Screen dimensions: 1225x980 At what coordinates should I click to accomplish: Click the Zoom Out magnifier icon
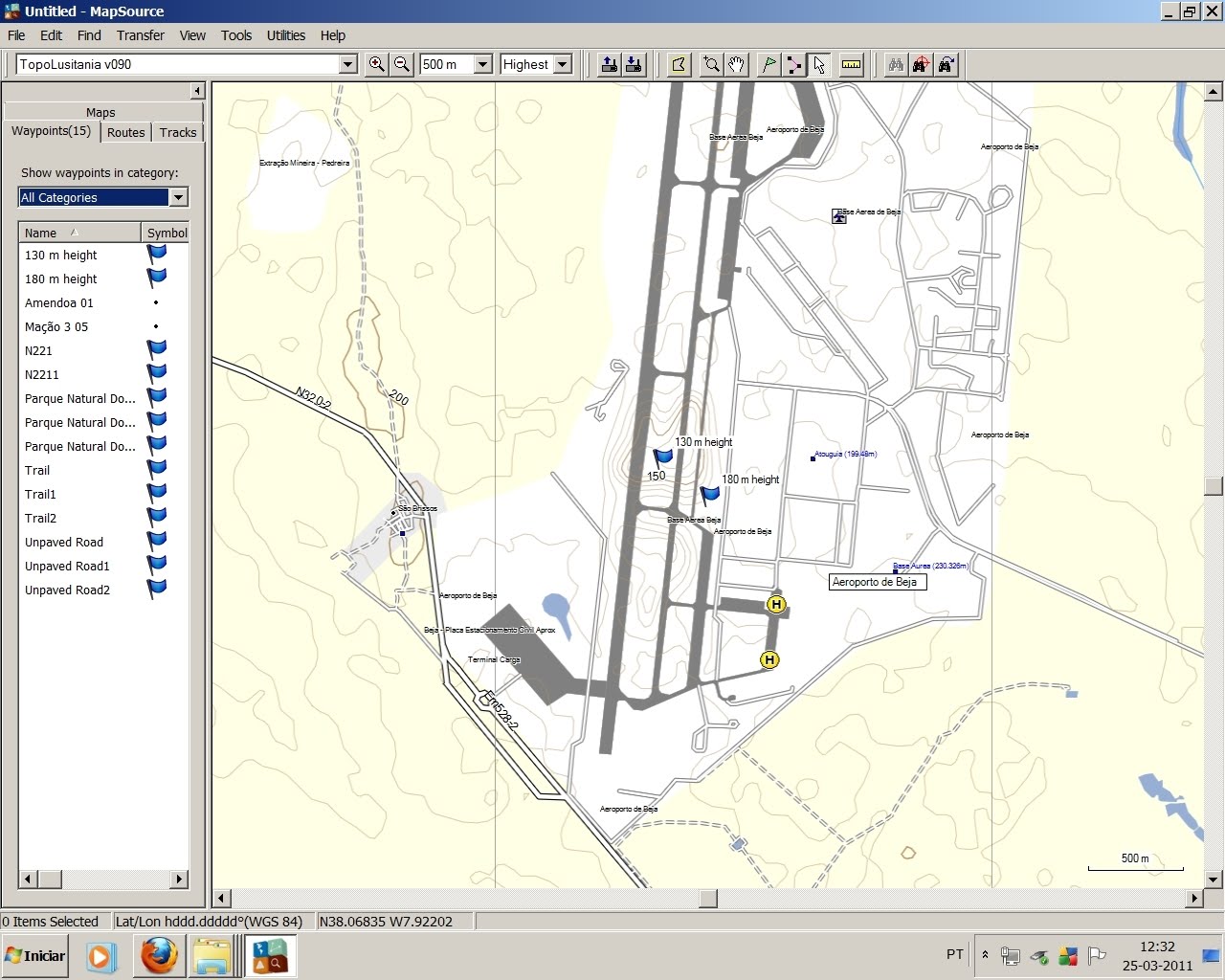pos(402,64)
